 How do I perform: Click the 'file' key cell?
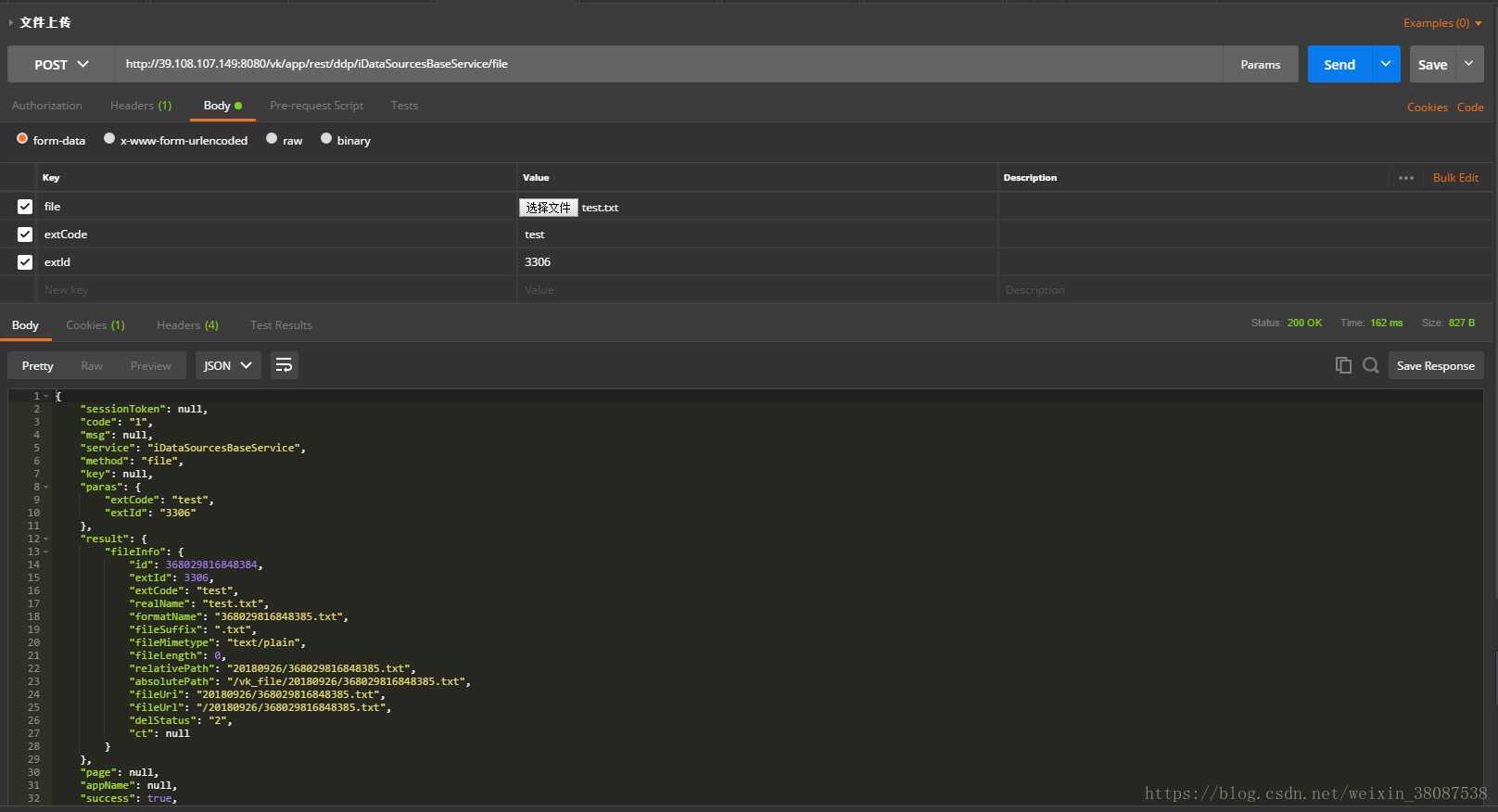[276, 207]
